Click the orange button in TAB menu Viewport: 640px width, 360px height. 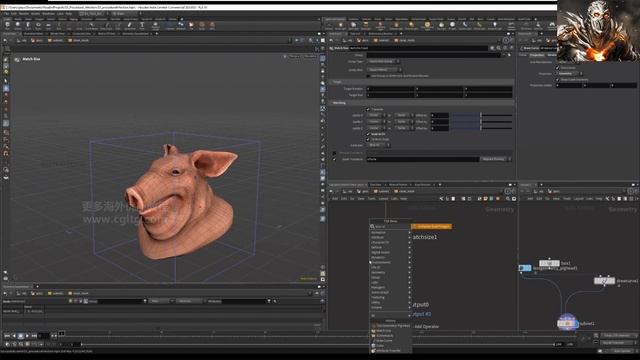[x=431, y=227]
